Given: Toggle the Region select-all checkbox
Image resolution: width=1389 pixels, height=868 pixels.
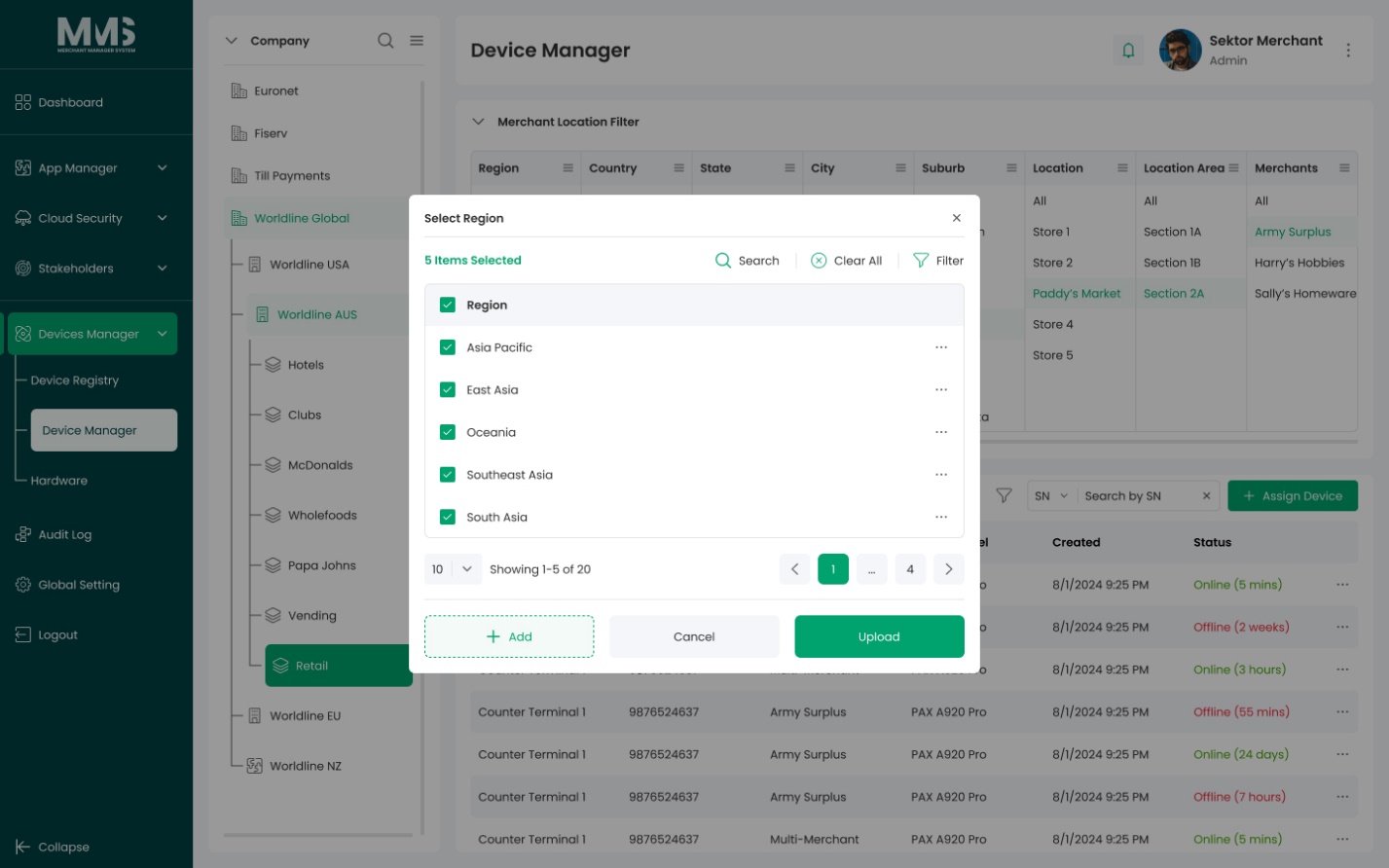Looking at the screenshot, I should (x=448, y=305).
